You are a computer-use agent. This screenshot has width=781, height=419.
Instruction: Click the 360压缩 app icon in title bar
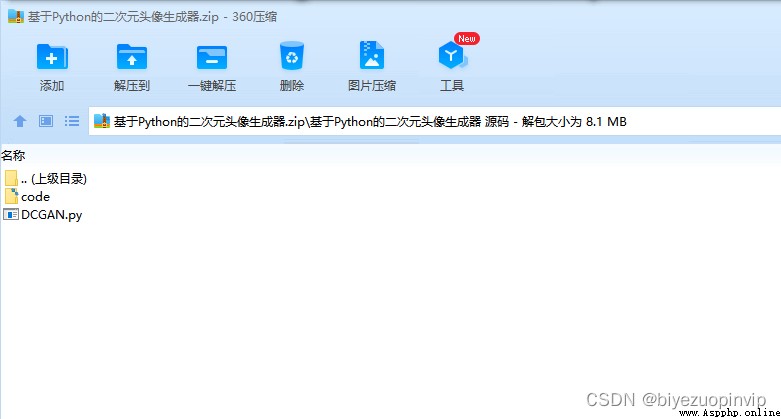click(16, 16)
